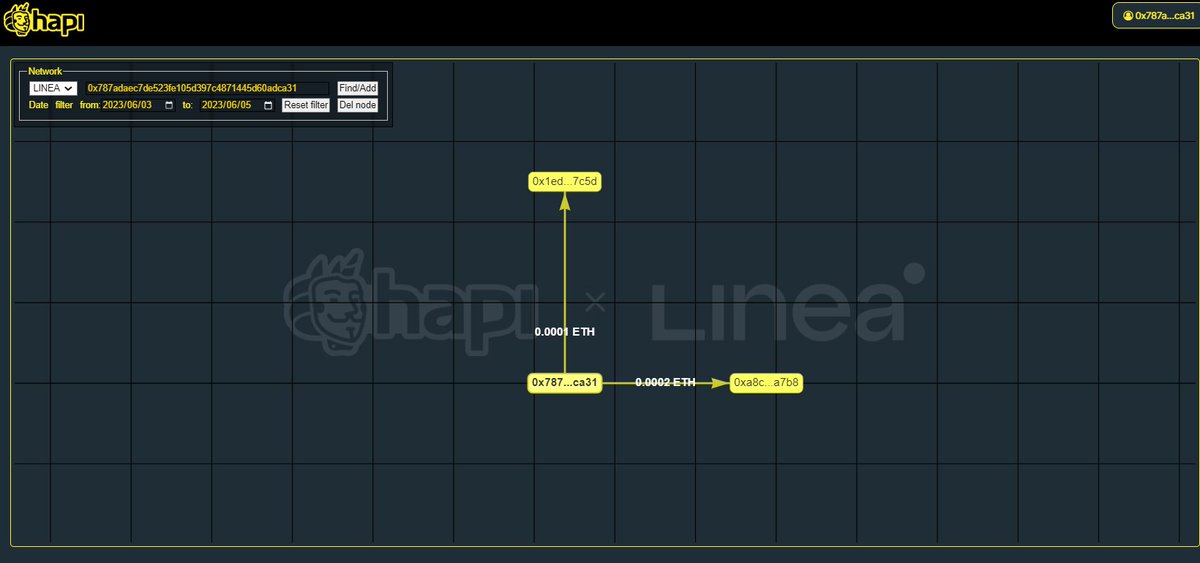Click the from date field 2023/06/03
Viewport: 1200px width, 563px height.
(x=138, y=105)
